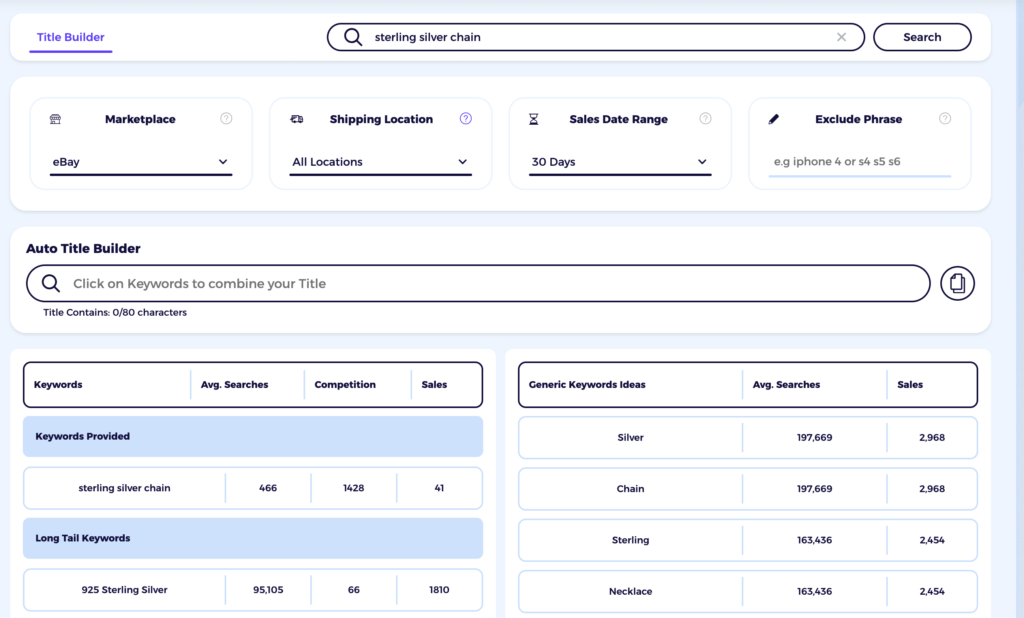This screenshot has height=618, width=1024.
Task: Click the blue info icon next to Shipping Location
Action: (x=466, y=118)
